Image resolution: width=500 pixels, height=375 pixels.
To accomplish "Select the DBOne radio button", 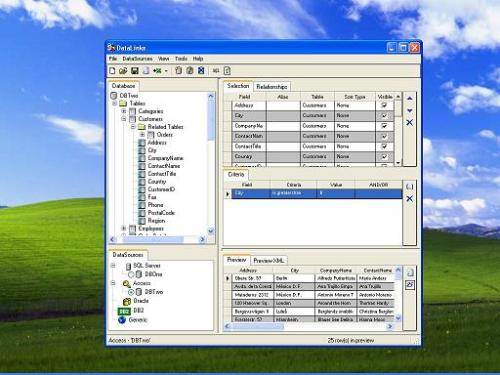I will click(x=131, y=274).
